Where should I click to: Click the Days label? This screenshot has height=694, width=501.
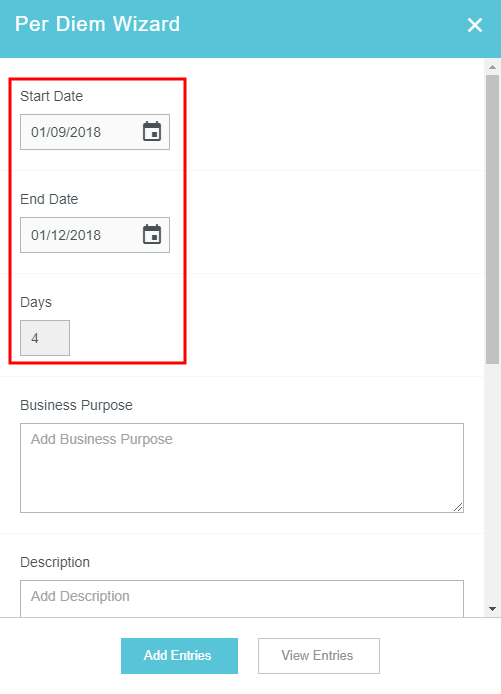pyautogui.click(x=36, y=302)
